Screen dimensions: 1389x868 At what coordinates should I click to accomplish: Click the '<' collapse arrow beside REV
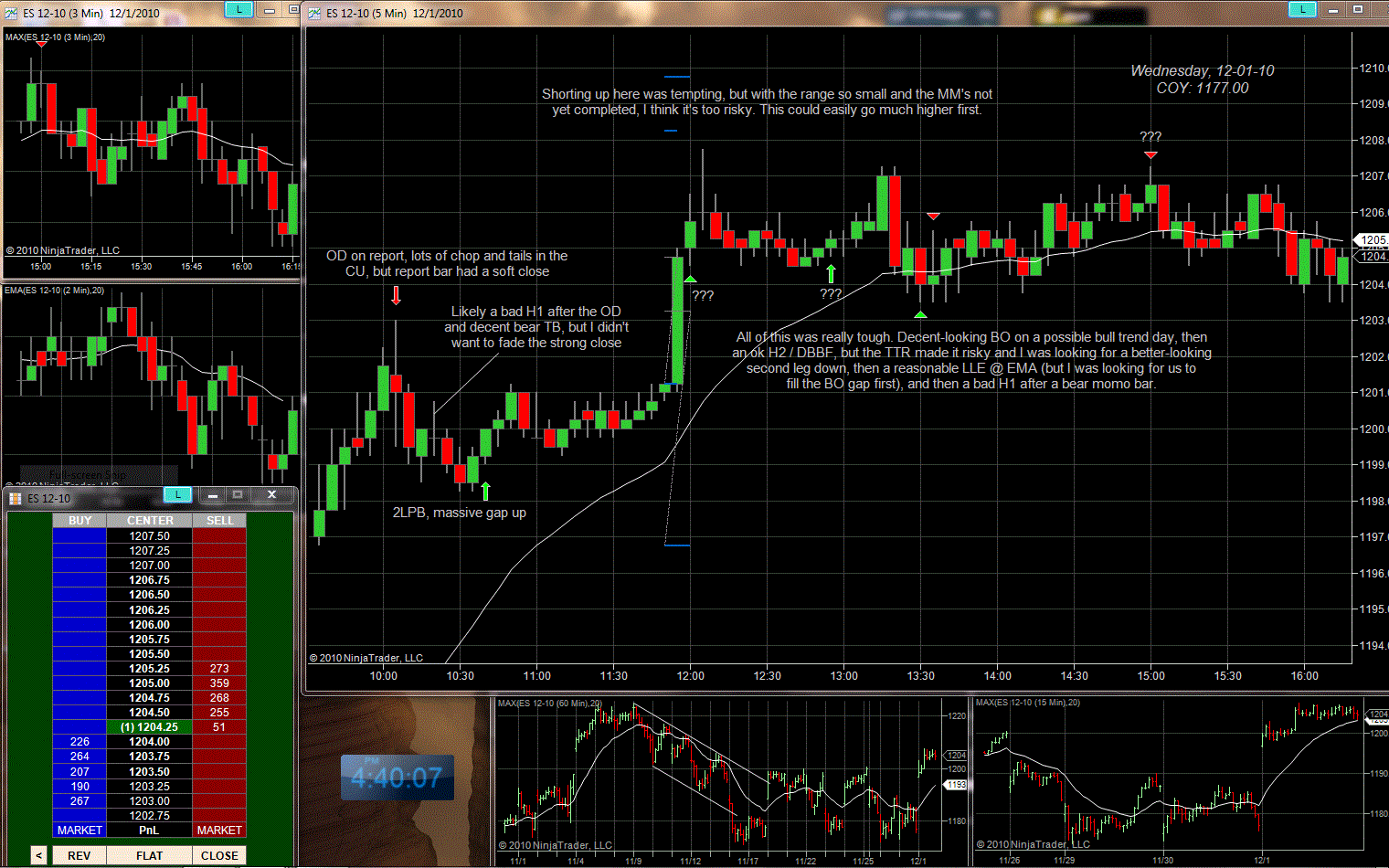38,855
